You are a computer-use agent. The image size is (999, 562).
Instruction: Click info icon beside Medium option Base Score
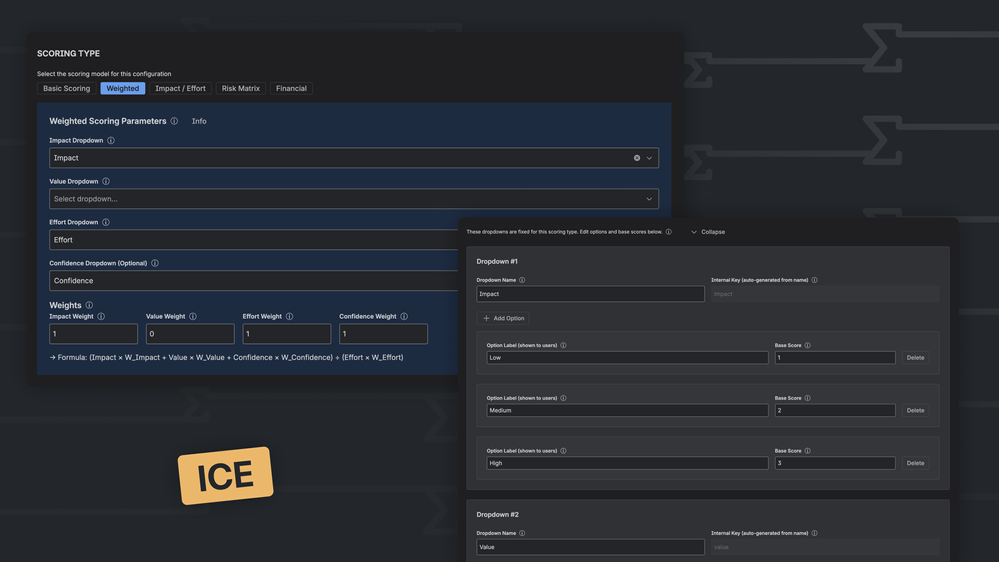(x=807, y=398)
